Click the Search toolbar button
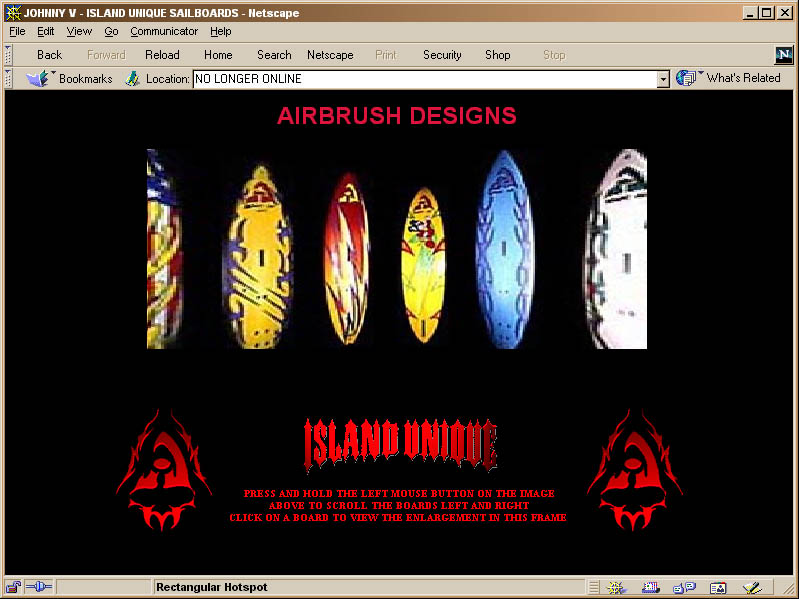The width and height of the screenshot is (799, 599). pyautogui.click(x=274, y=55)
